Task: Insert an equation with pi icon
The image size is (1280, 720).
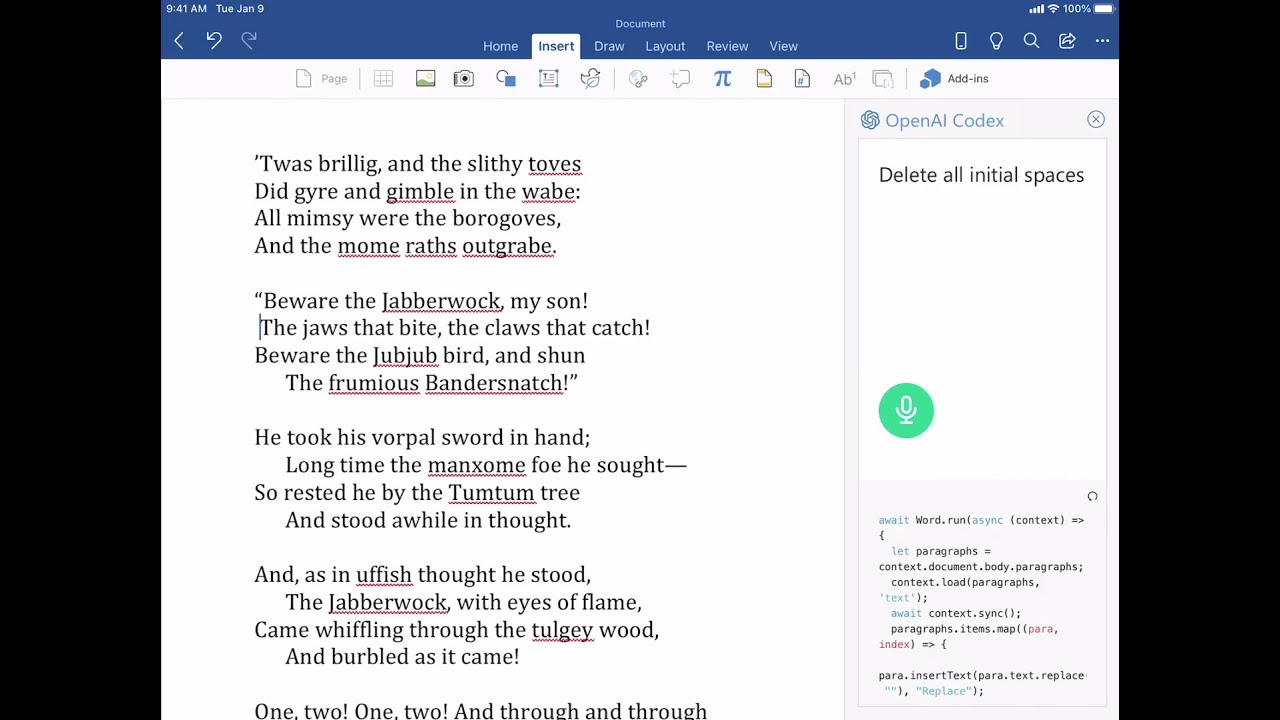Action: (x=722, y=79)
